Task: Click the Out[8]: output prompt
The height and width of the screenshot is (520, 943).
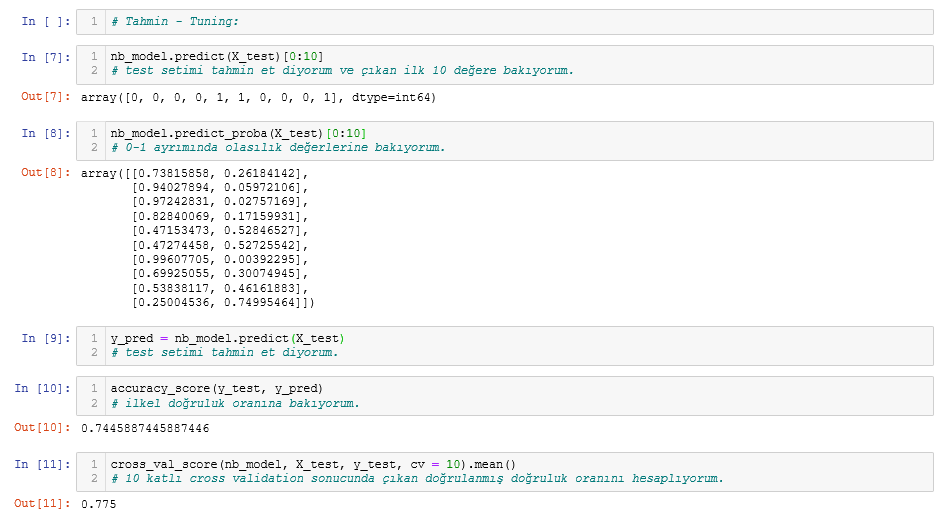Action: coord(46,173)
